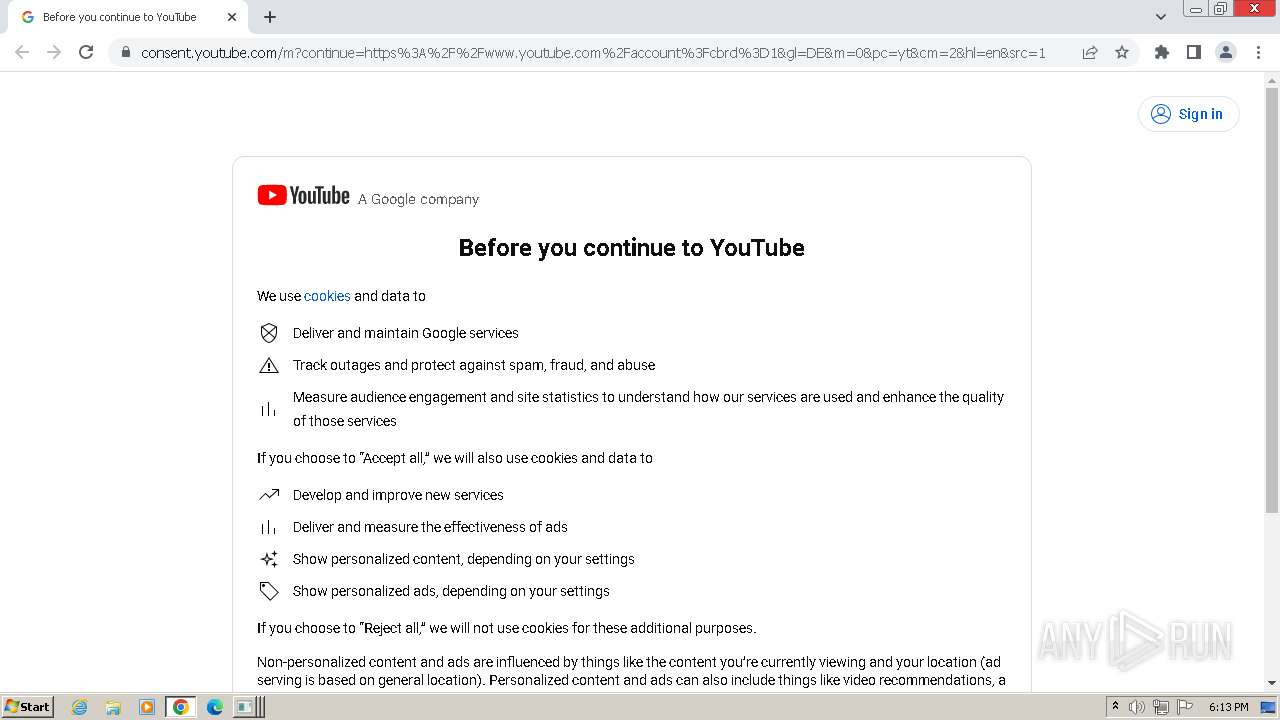Image resolution: width=1280 pixels, height=720 pixels.
Task: Click the page scrollbar up arrow
Action: click(1272, 80)
